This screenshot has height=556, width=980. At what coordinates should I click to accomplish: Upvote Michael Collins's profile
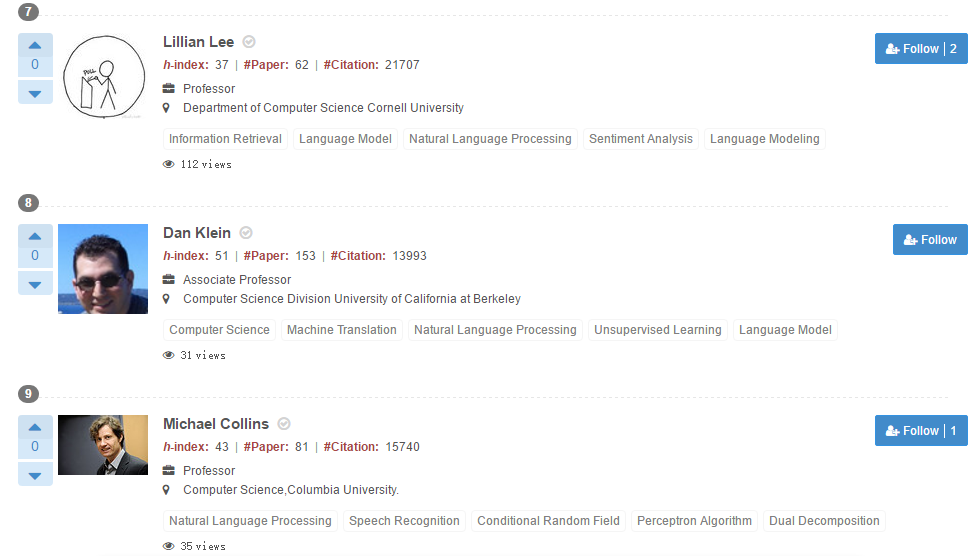click(35, 427)
